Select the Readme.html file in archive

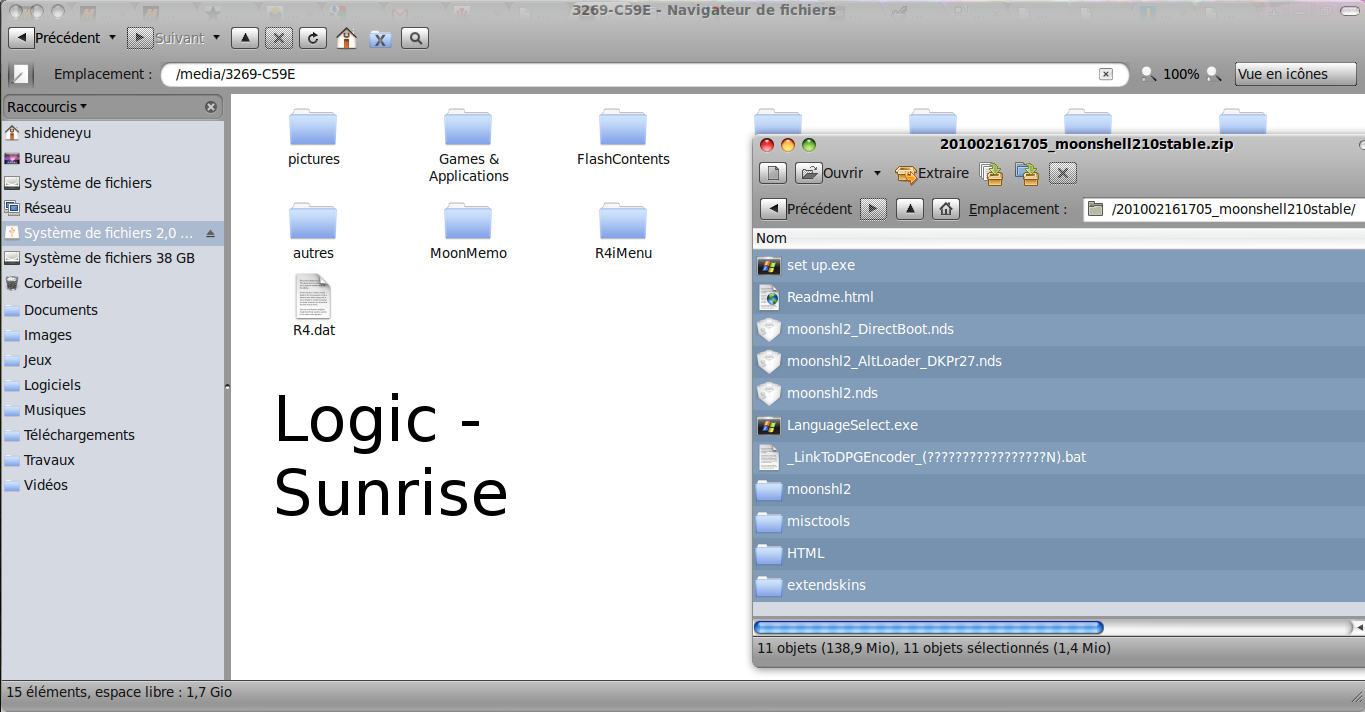(830, 297)
